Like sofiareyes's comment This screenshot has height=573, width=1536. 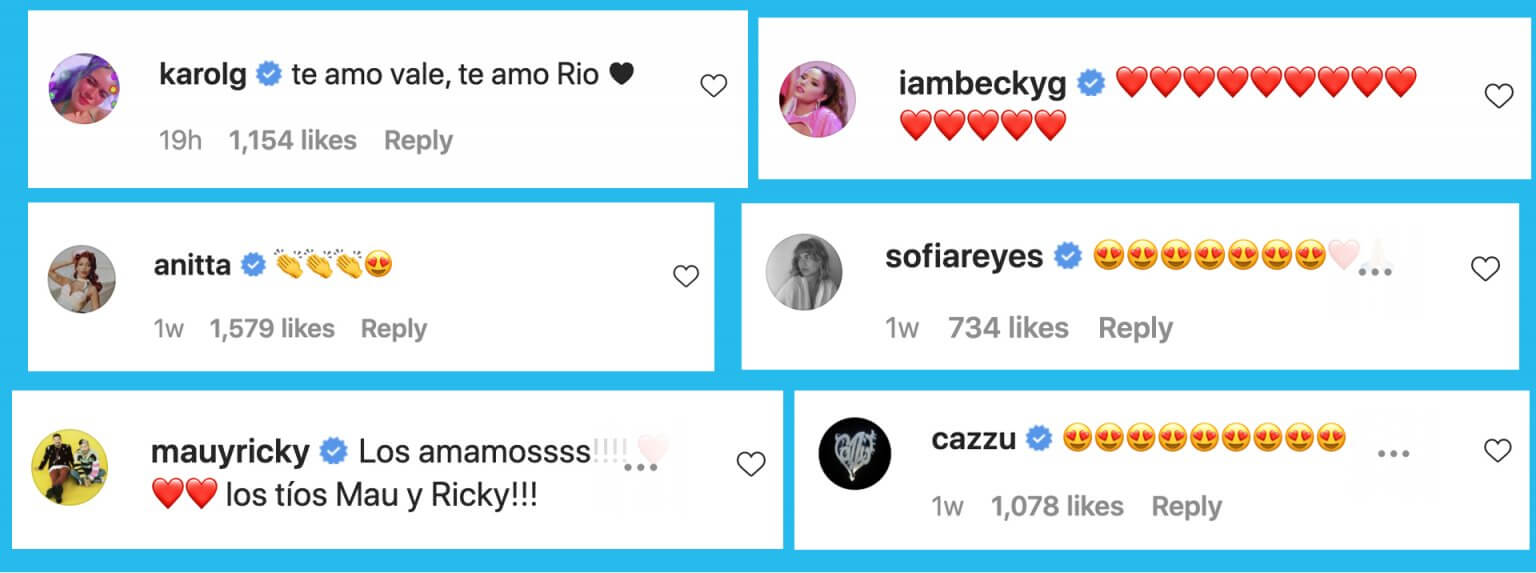pyautogui.click(x=1485, y=268)
